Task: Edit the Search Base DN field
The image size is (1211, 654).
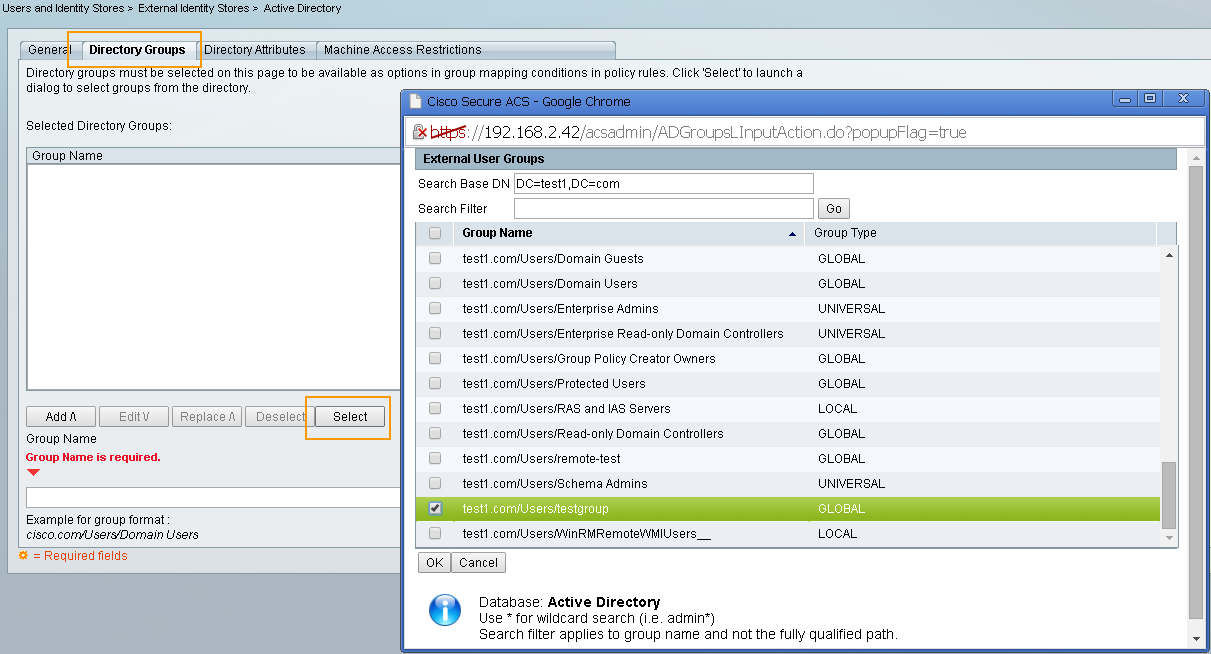Action: 664,184
